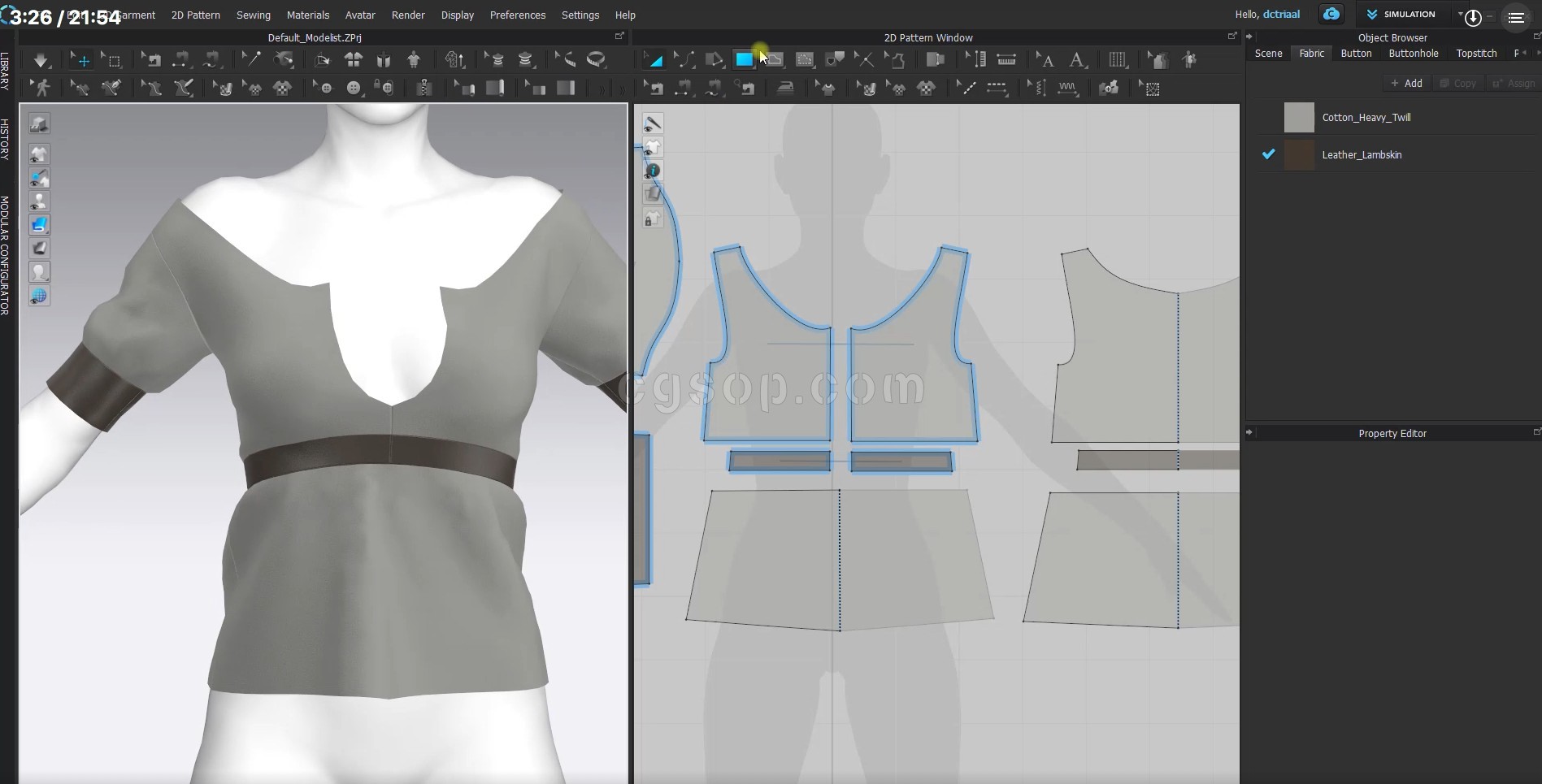Image resolution: width=1542 pixels, height=784 pixels.
Task: Select the cyan Rectangle pattern tool
Action: [744, 59]
